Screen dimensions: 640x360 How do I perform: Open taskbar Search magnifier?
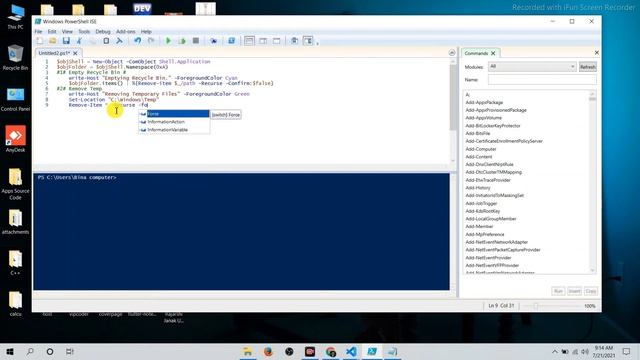[30, 351]
